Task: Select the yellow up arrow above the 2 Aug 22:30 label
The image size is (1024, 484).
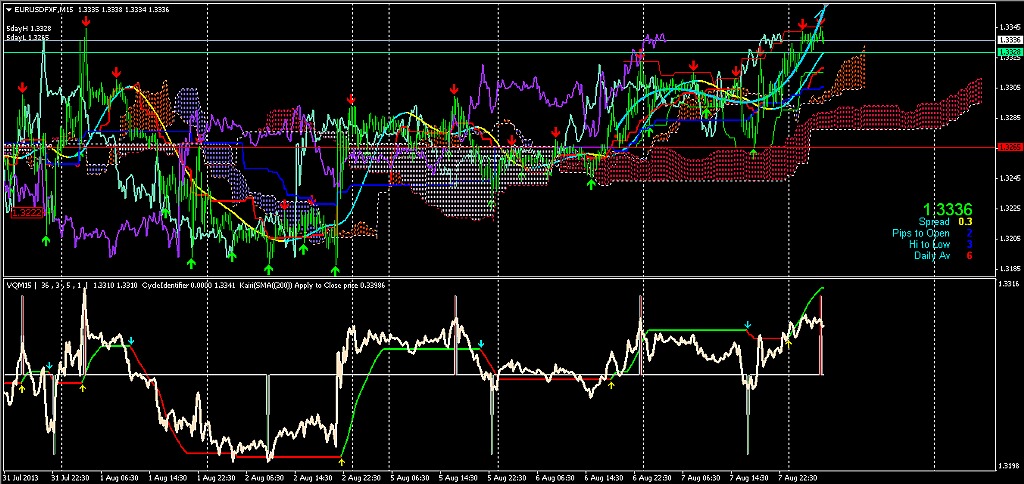Action: point(342,461)
